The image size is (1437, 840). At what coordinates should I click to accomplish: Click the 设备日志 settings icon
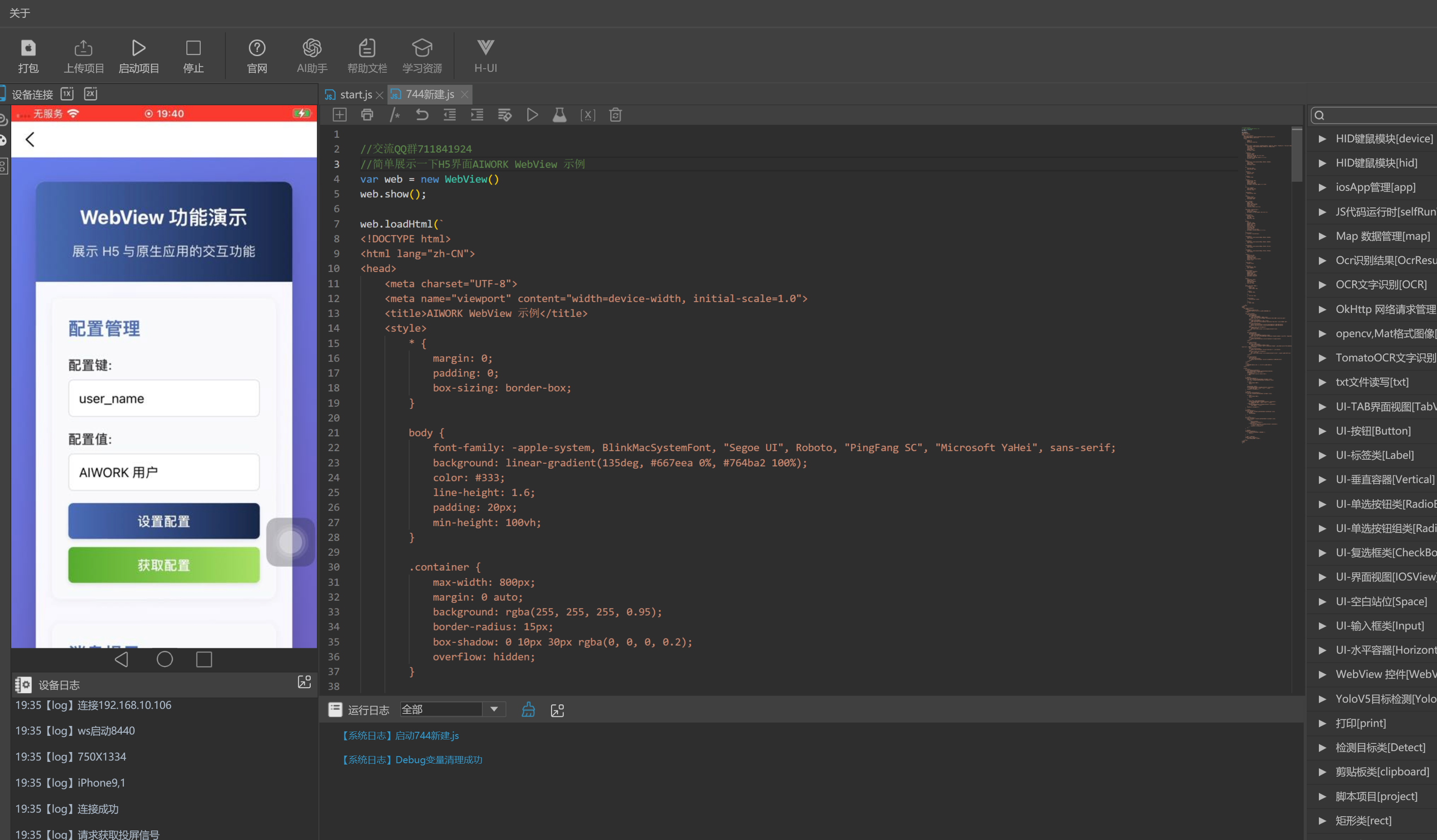[x=23, y=684]
